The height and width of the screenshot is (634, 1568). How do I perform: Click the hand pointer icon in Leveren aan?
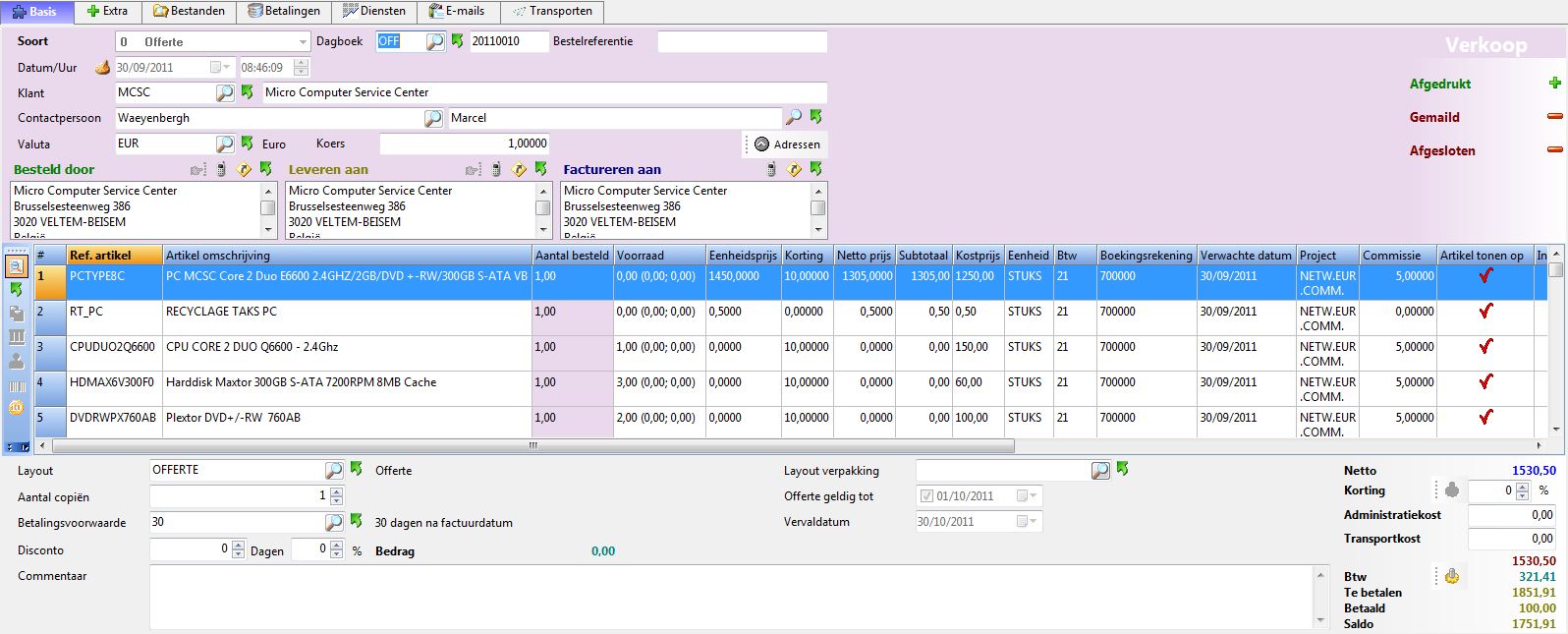475,170
